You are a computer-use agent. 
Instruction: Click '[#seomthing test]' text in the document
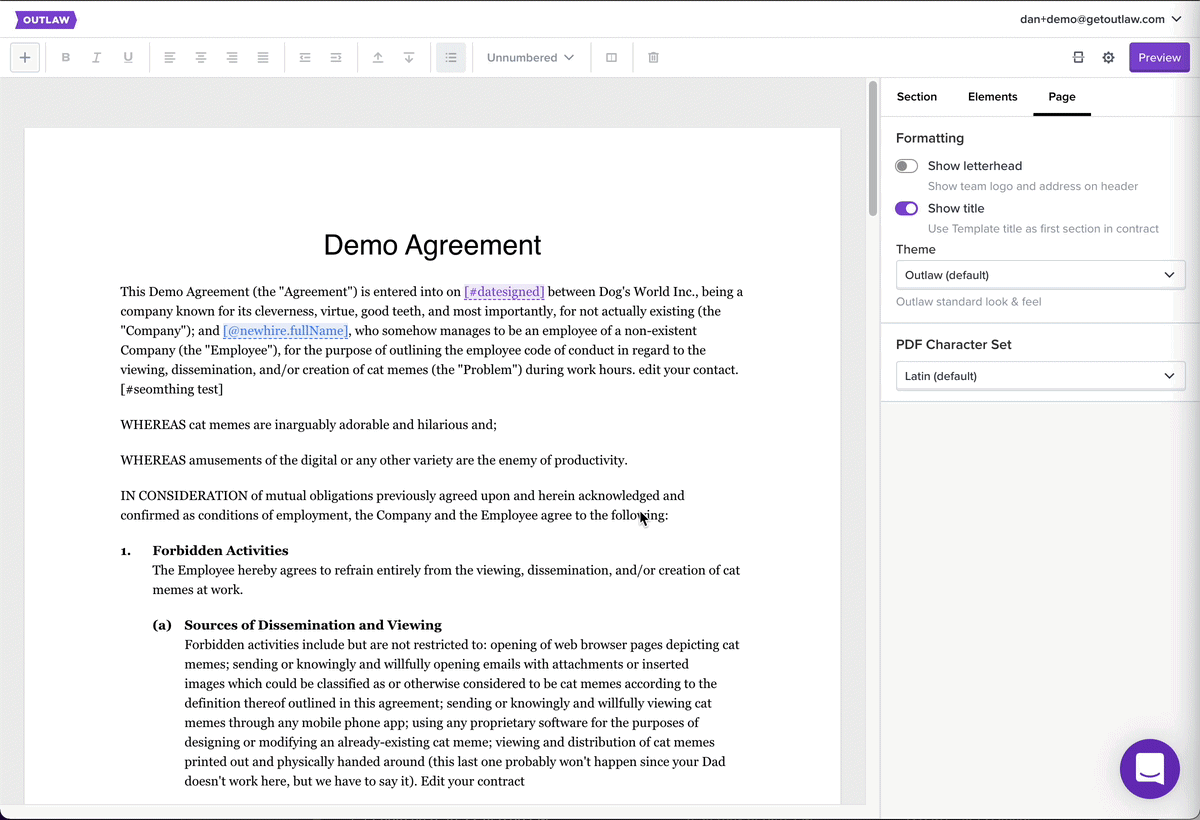[172, 389]
